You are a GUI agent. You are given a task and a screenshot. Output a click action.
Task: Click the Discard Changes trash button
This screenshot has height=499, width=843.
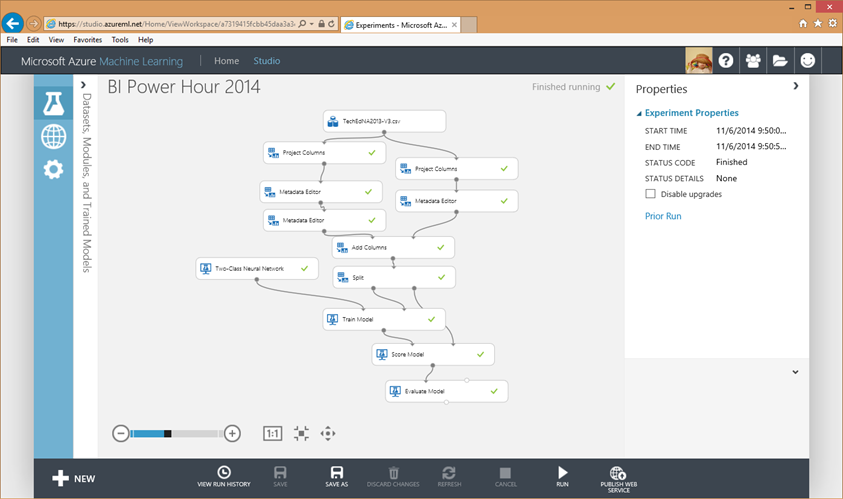point(393,476)
